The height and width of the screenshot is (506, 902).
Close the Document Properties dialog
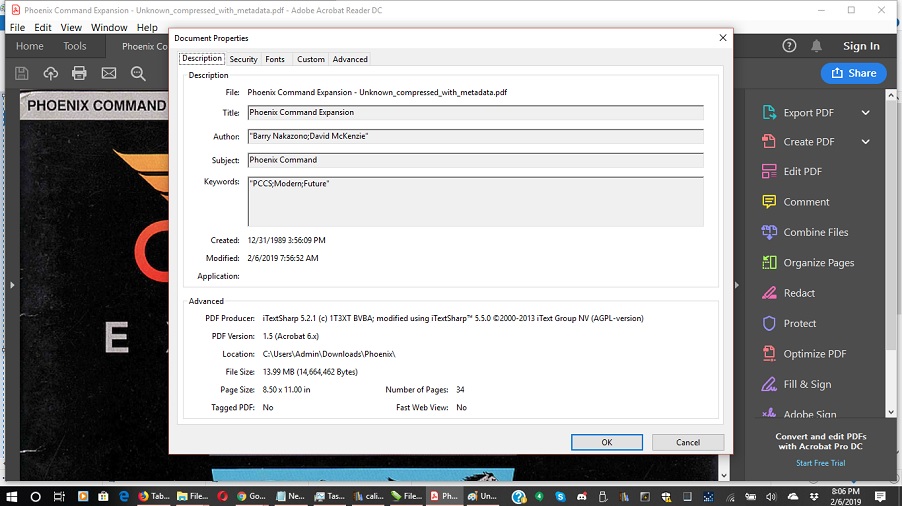tap(723, 38)
